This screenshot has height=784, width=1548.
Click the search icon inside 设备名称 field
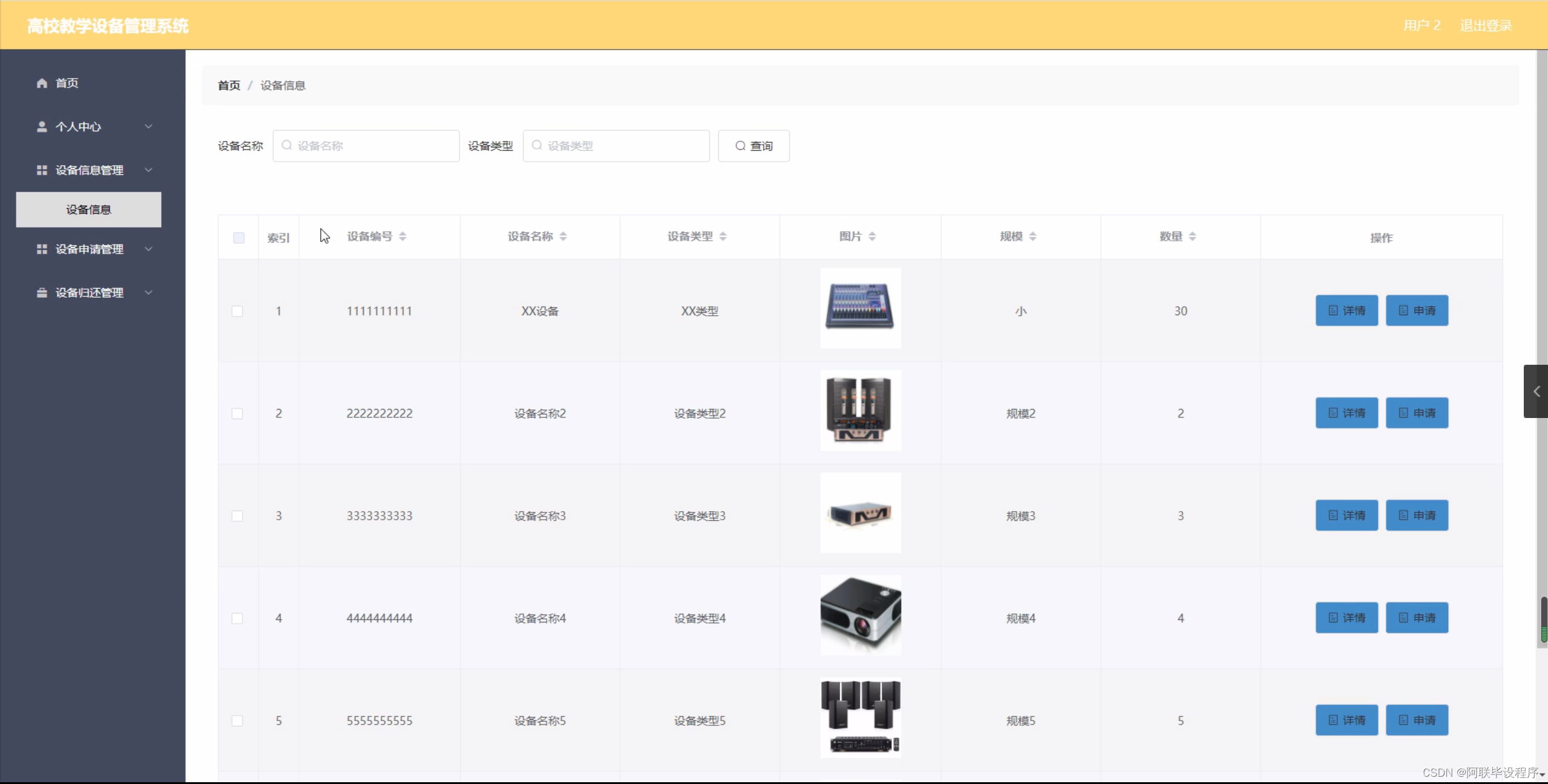286,146
